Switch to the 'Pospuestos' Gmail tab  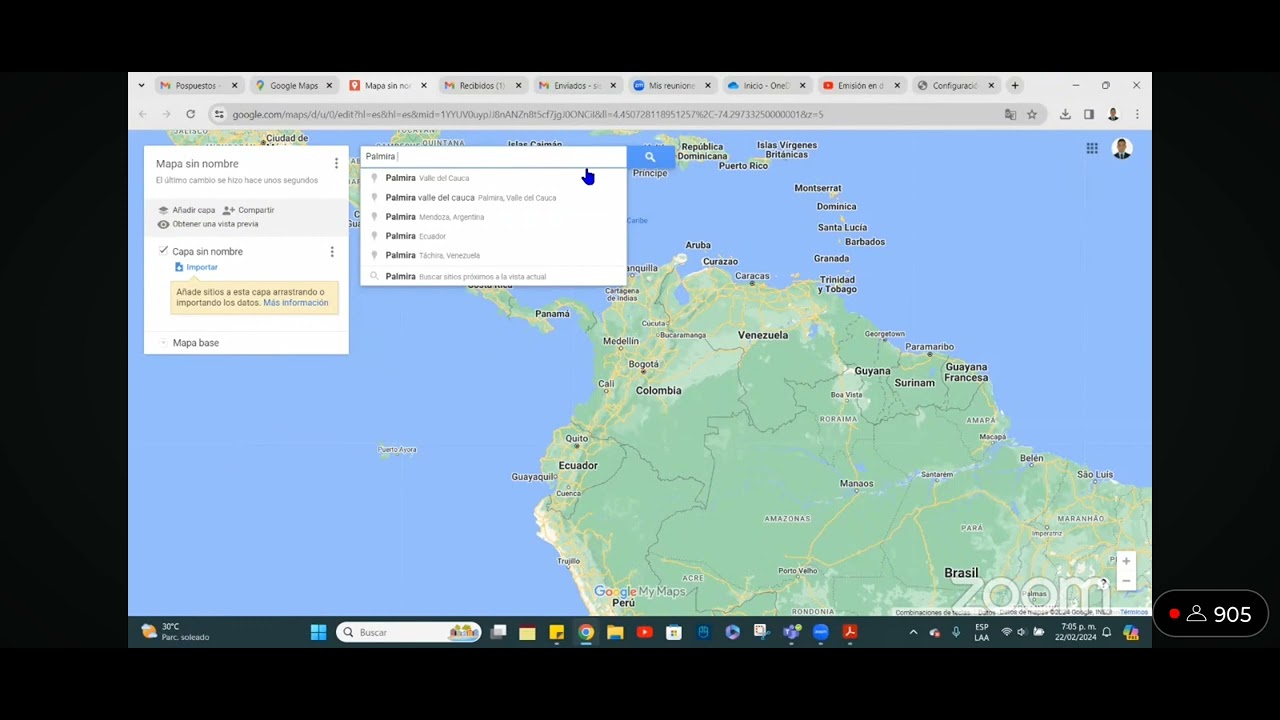[196, 86]
